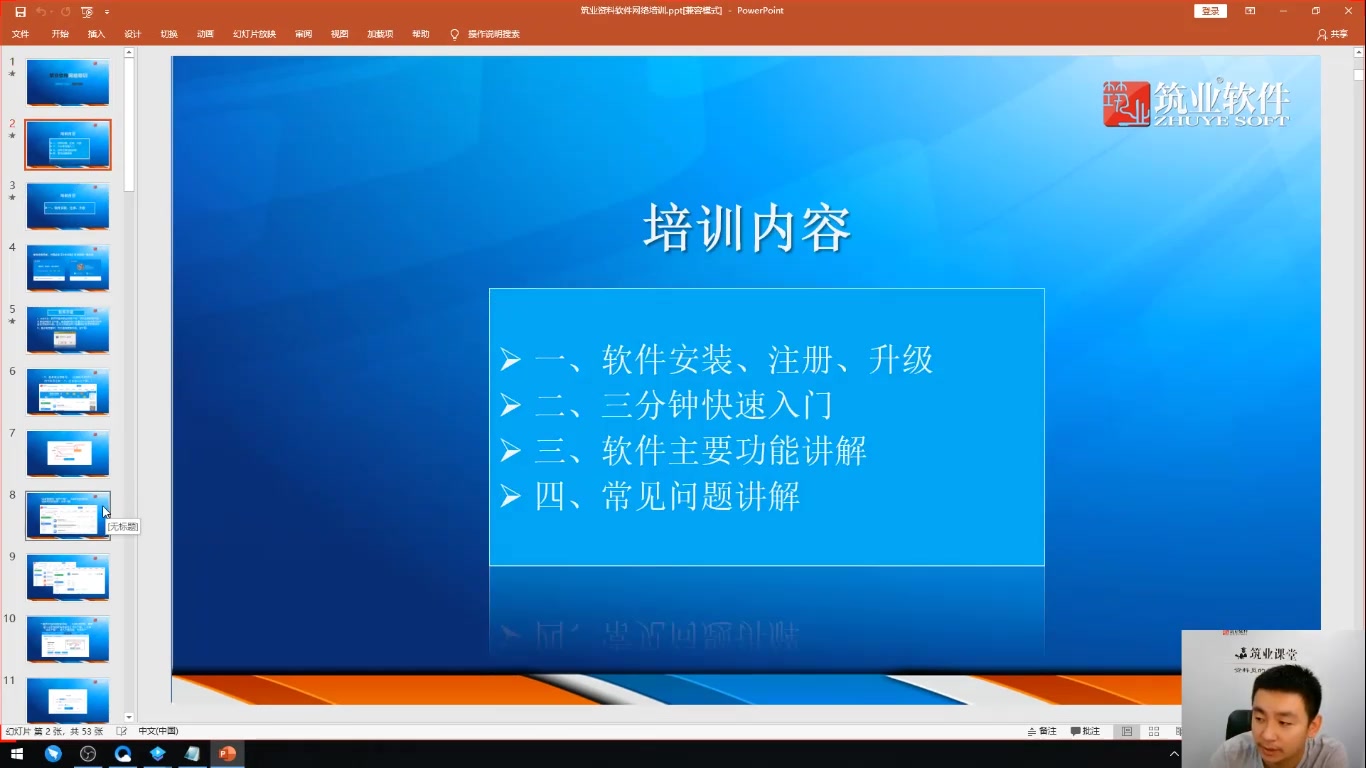Select slide 2 thumbnail 培训内容

[68, 145]
